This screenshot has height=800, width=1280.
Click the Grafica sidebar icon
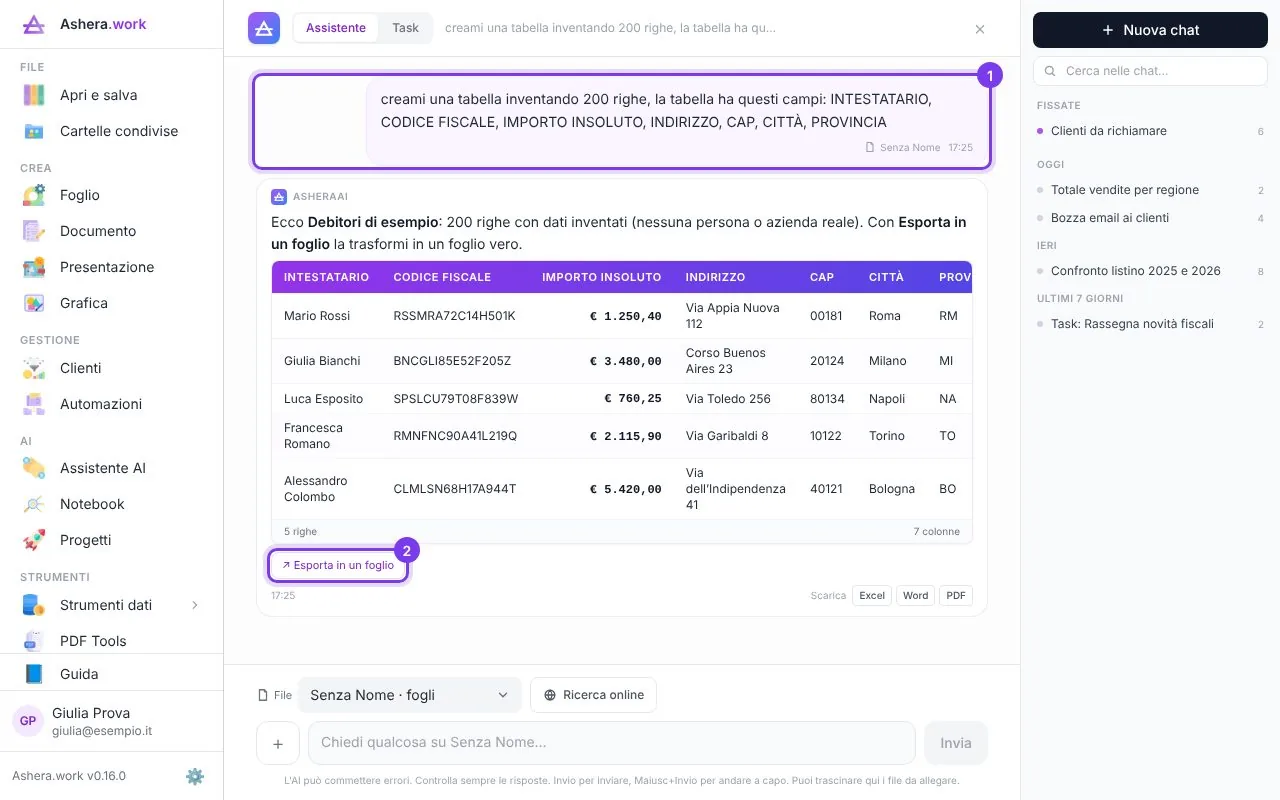[x=34, y=303]
